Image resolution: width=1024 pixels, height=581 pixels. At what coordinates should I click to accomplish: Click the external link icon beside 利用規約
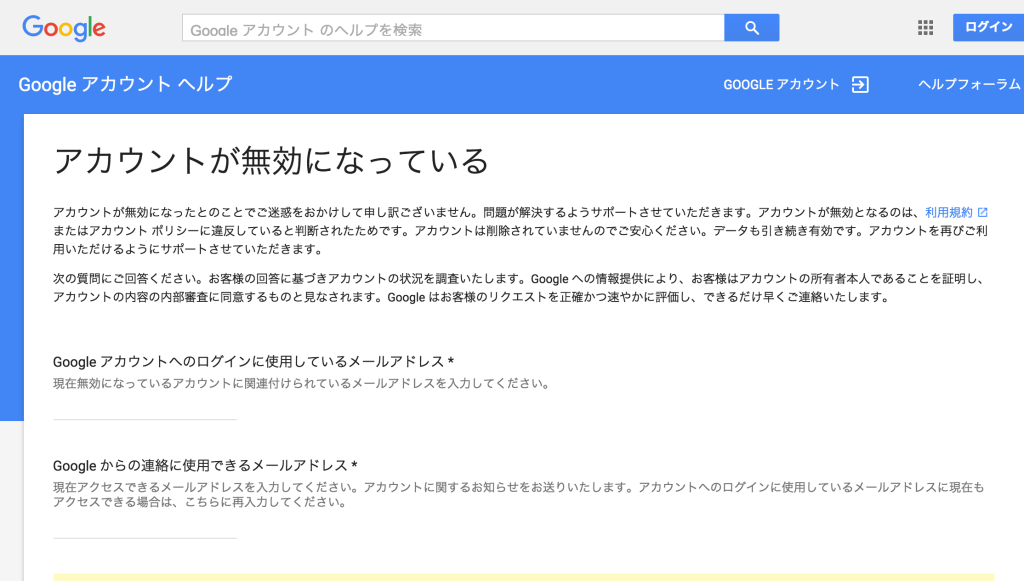coord(982,212)
